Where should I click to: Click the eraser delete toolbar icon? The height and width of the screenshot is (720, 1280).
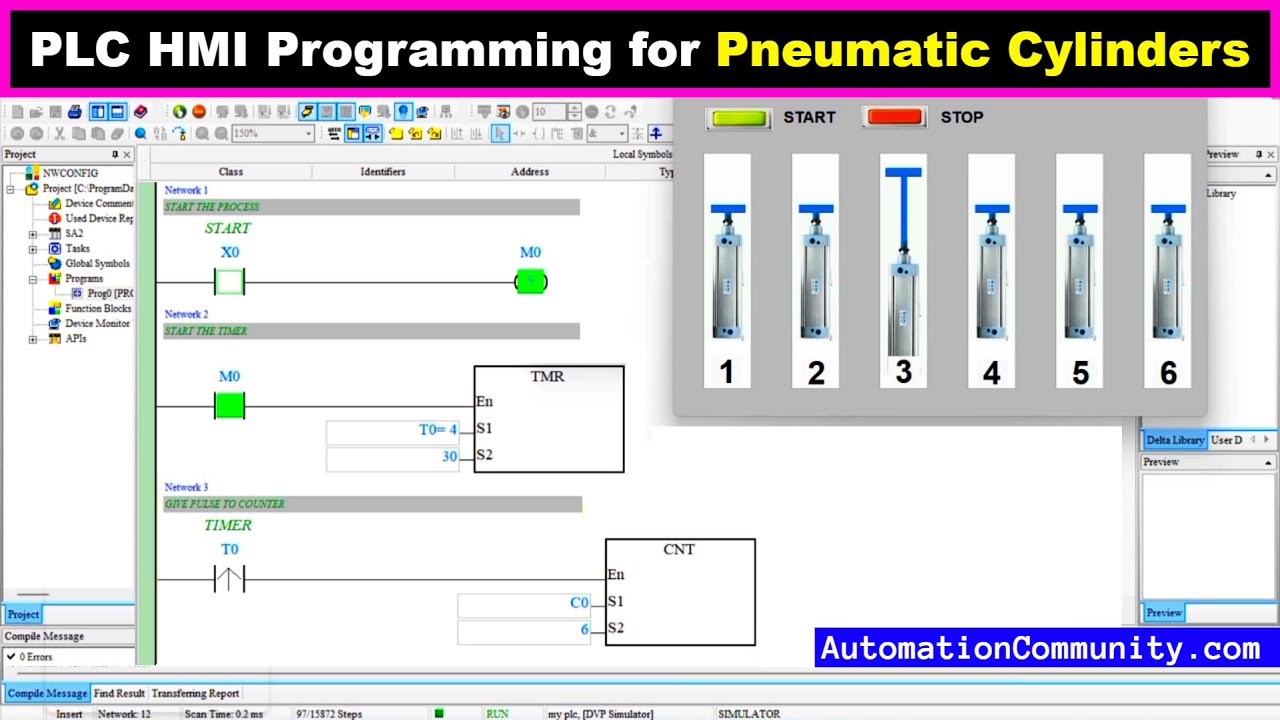click(x=117, y=133)
